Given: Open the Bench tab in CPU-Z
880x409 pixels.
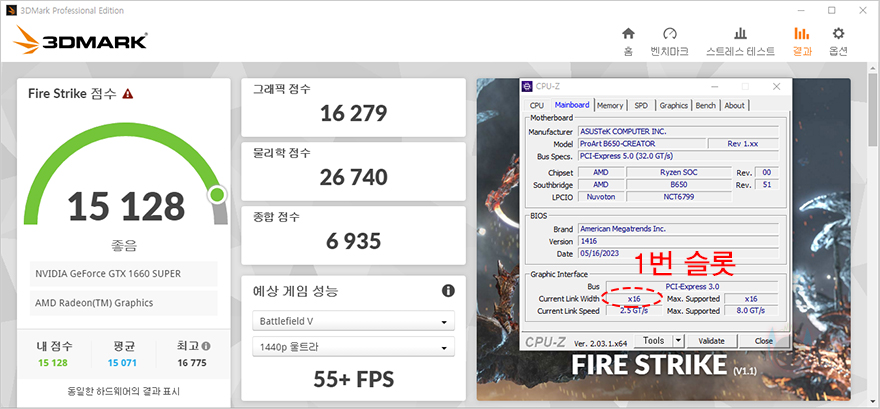Looking at the screenshot, I should (705, 105).
